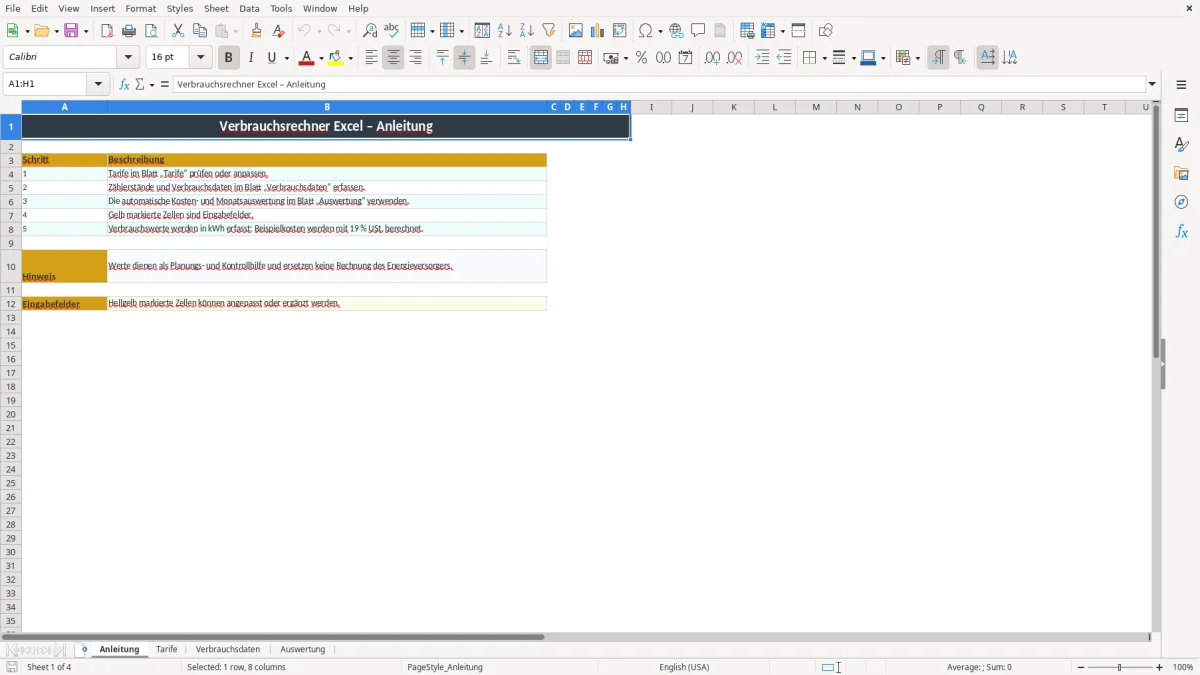Viewport: 1200px width, 675px height.
Task: Click the Sort ascending icon
Action: (504, 31)
